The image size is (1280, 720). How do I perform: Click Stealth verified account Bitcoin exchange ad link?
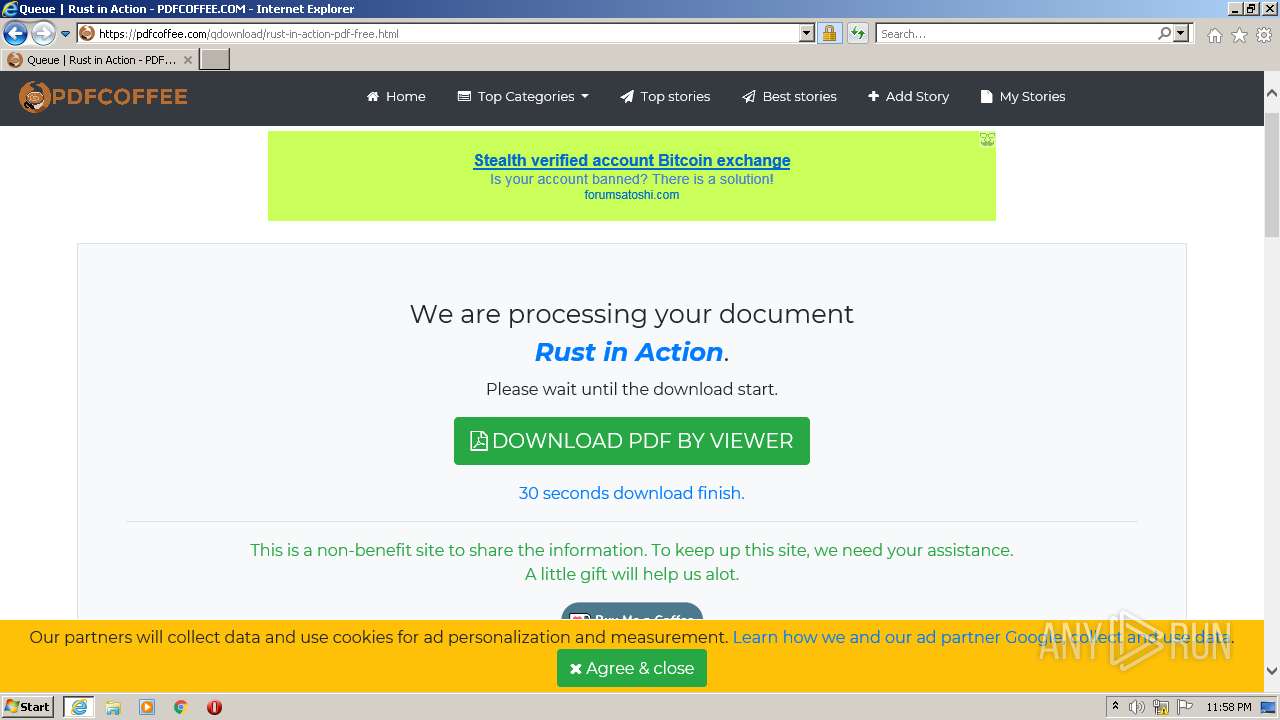coord(632,160)
